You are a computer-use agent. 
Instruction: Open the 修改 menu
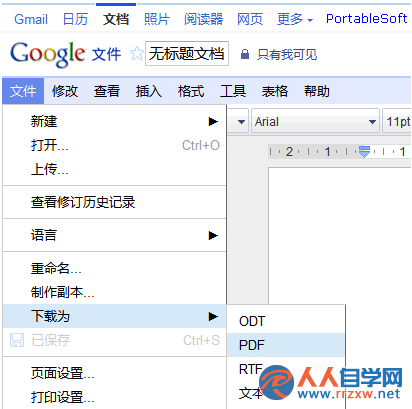[65, 91]
